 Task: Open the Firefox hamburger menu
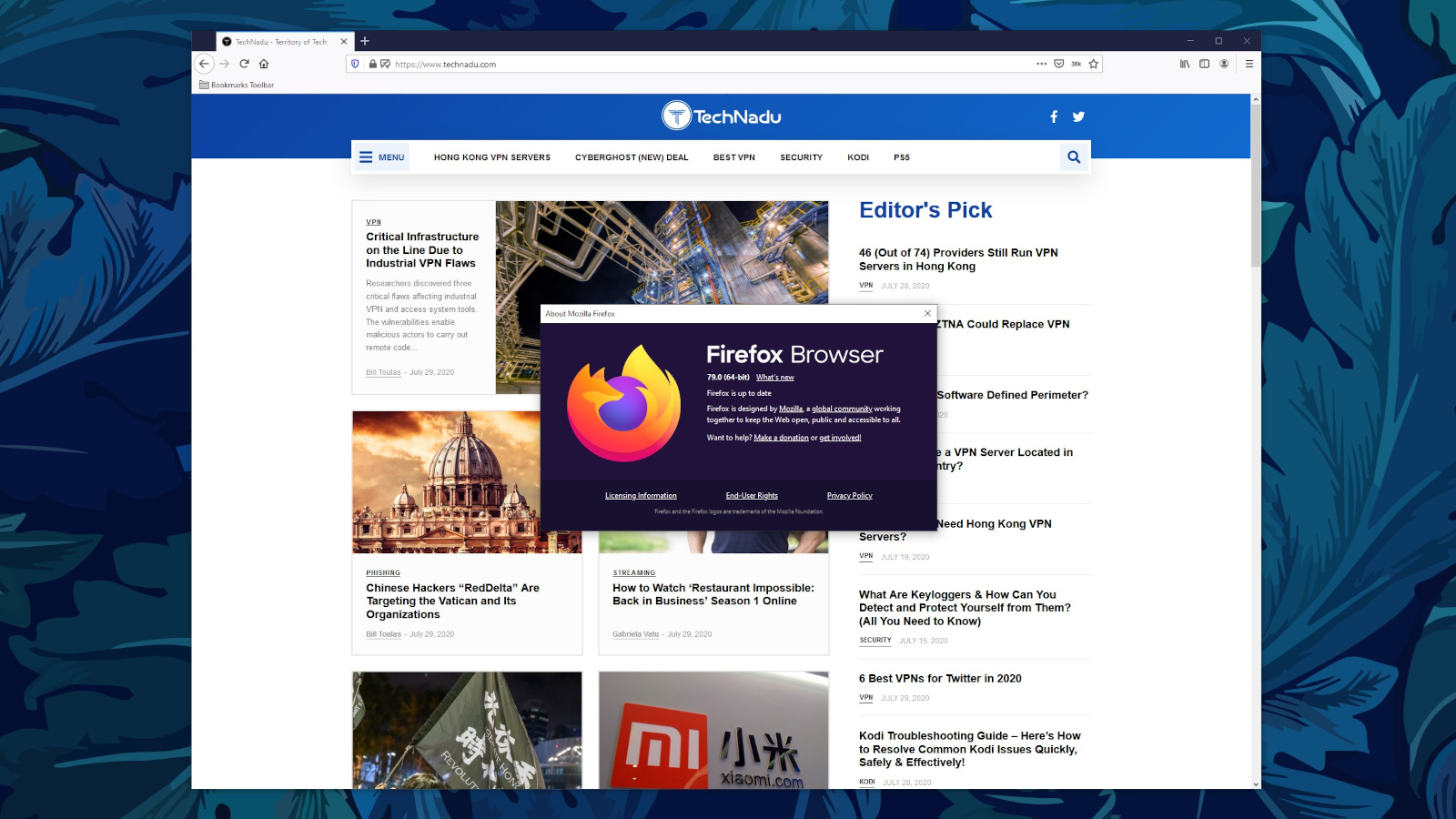[x=1249, y=64]
